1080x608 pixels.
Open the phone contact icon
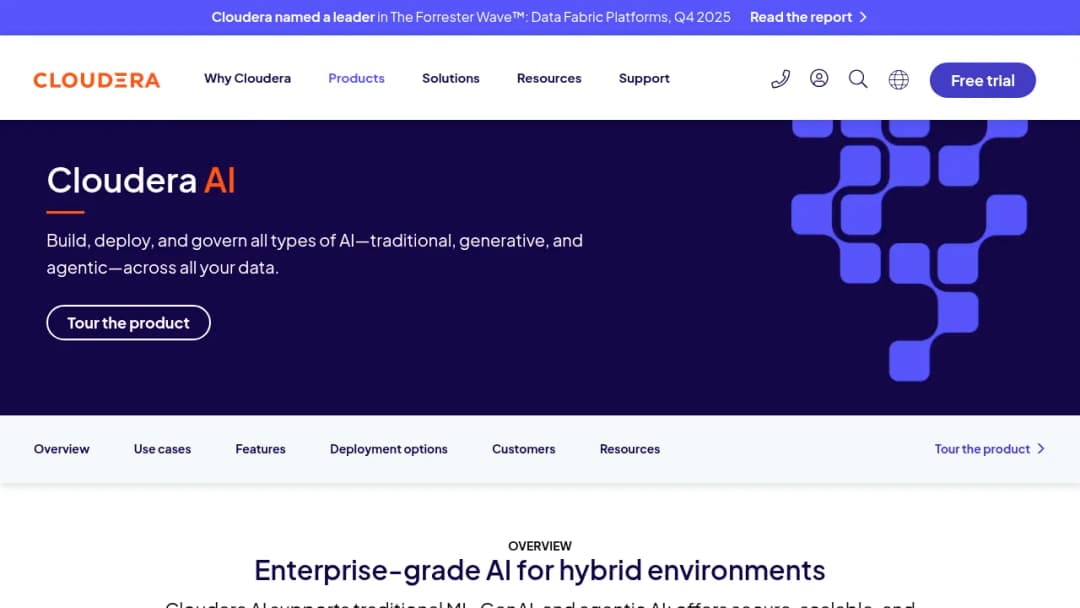[780, 79]
